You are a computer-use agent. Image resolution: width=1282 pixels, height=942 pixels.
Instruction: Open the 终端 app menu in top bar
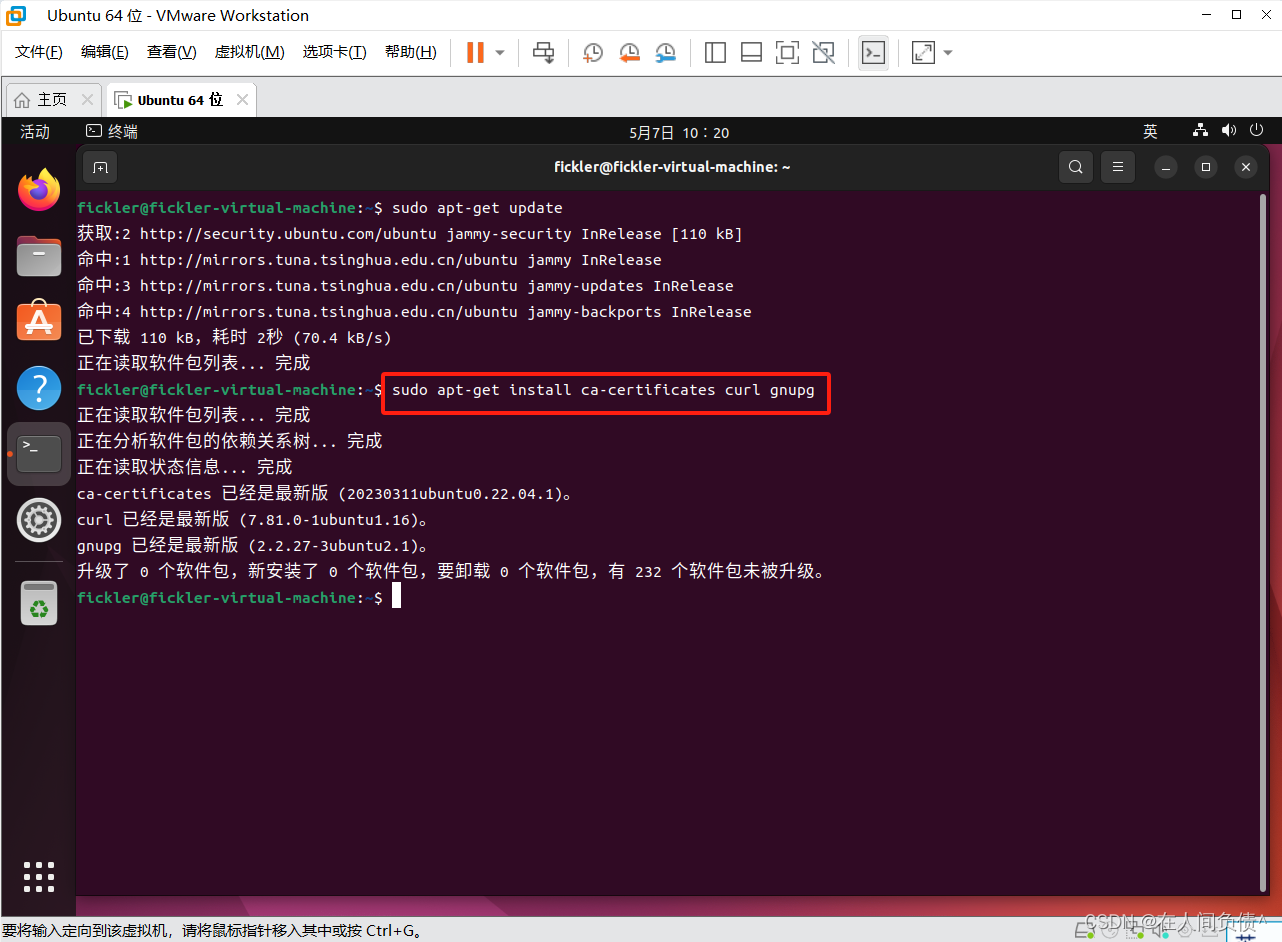coord(112,132)
